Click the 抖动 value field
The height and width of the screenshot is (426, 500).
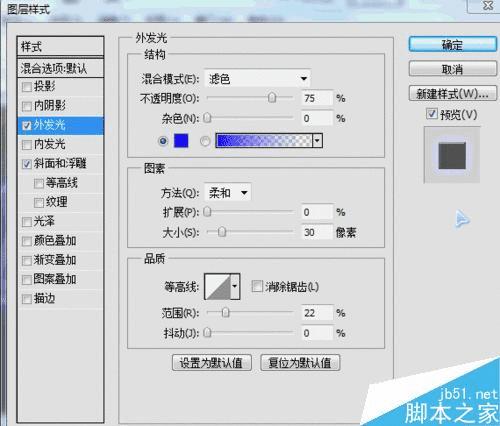[317, 333]
